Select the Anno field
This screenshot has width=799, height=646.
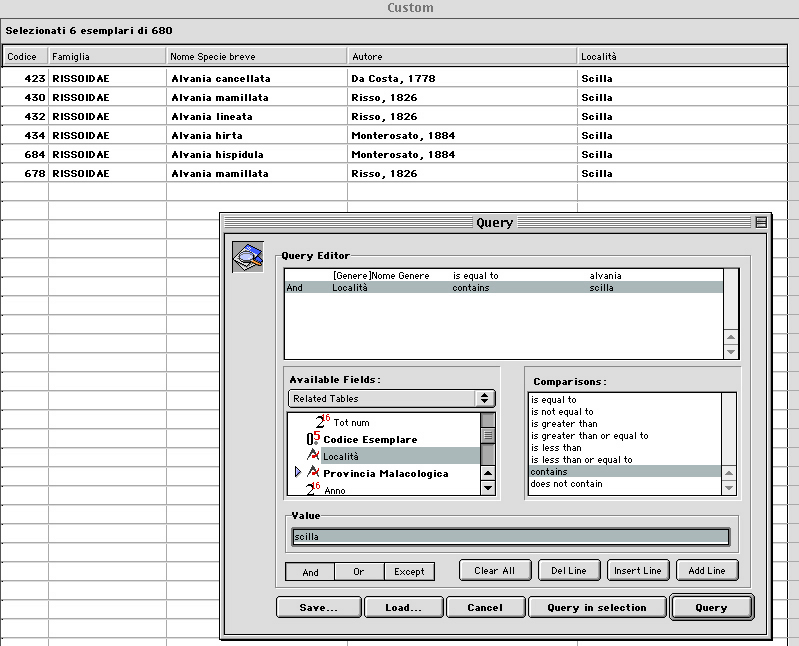(335, 490)
